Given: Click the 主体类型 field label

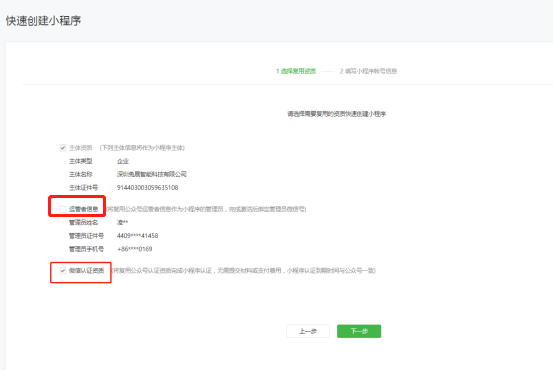Looking at the screenshot, I should coord(80,161).
